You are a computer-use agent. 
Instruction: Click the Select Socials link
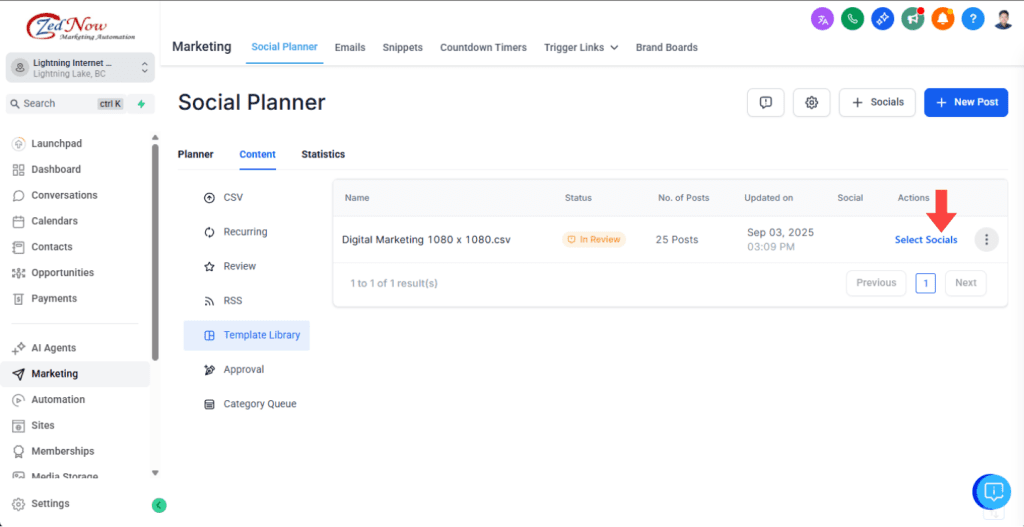pyautogui.click(x=925, y=240)
